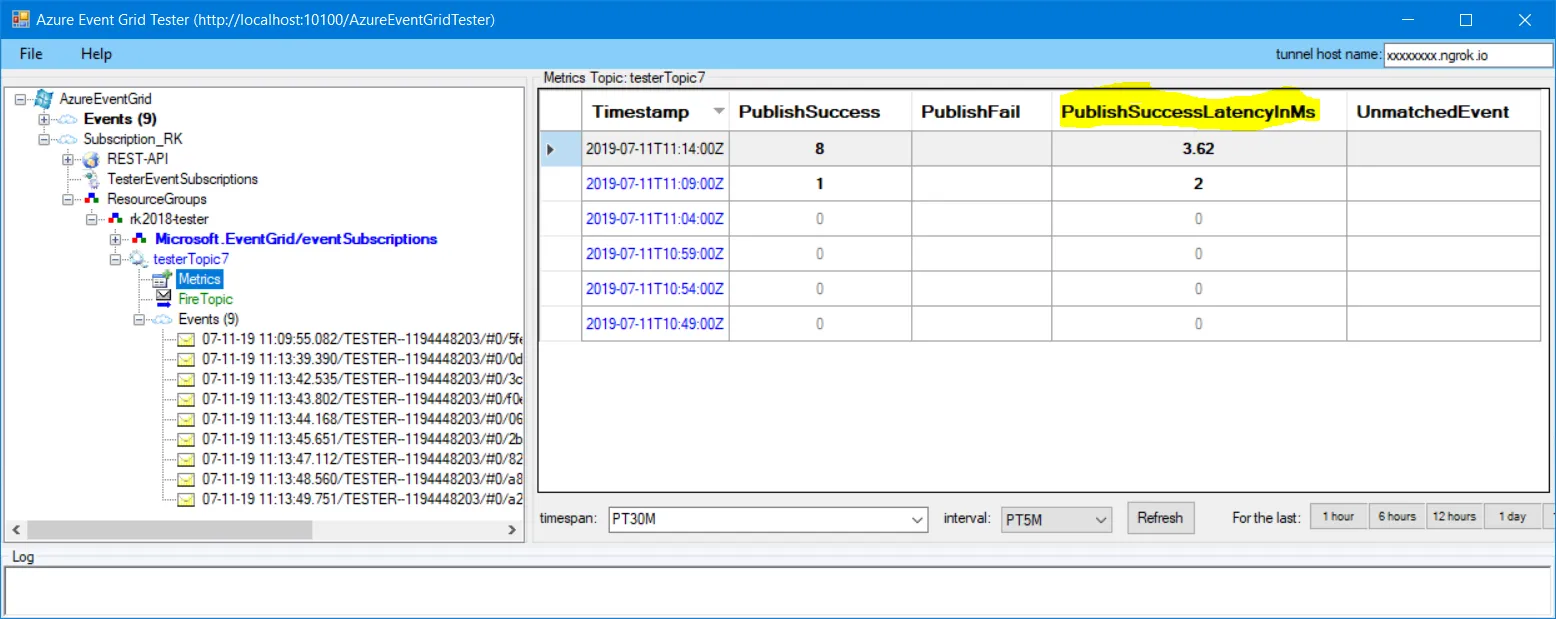Click the PublishSuccess column header
The height and width of the screenshot is (619, 1556).
(x=820, y=112)
